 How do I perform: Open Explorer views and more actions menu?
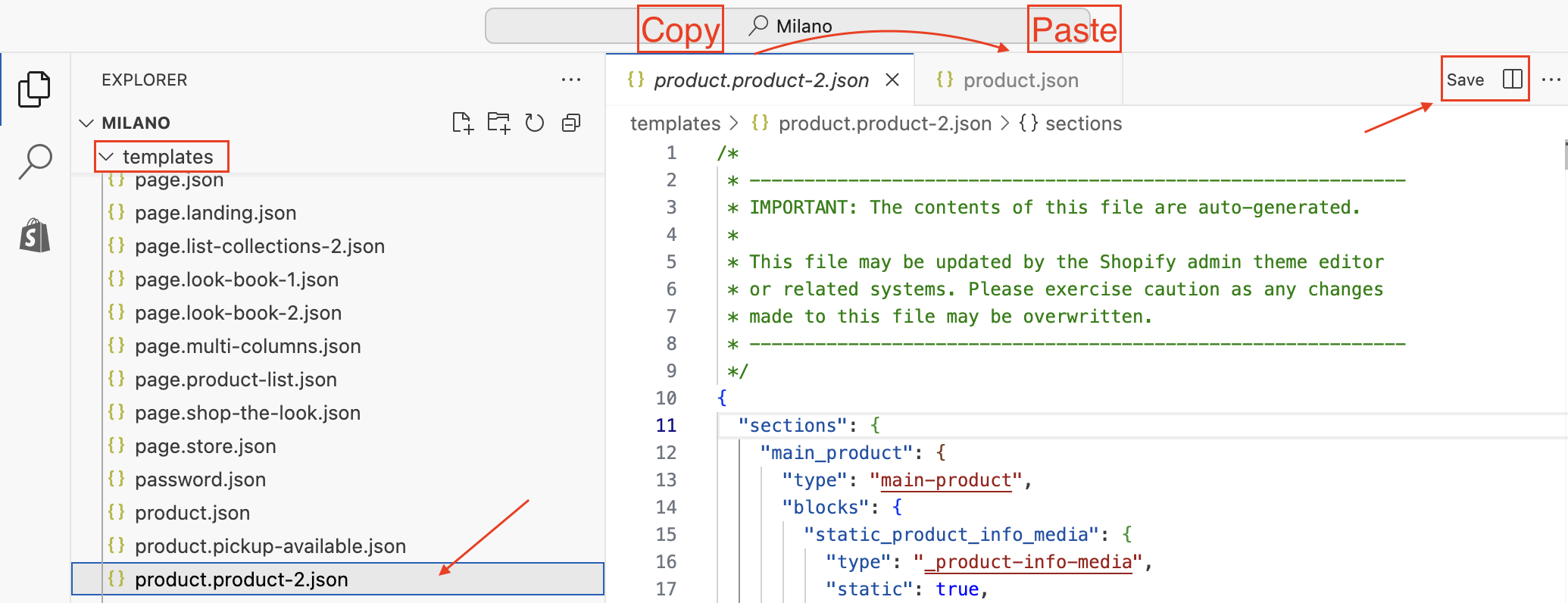click(x=570, y=80)
